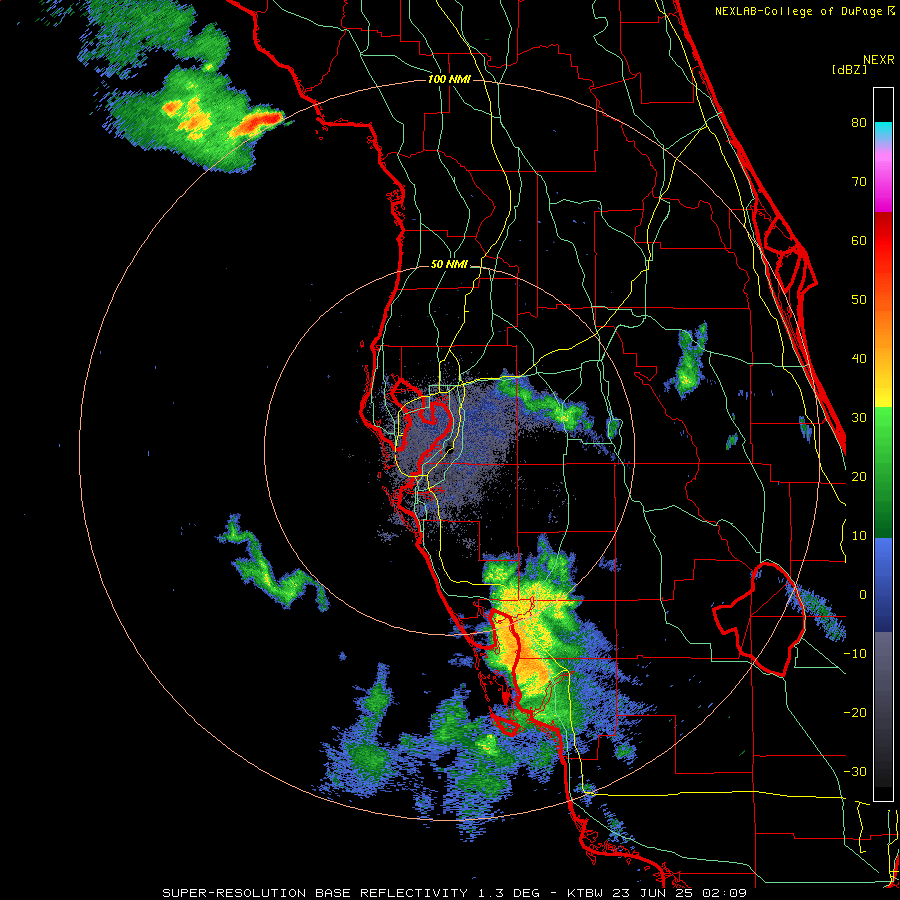Click the Super-Resolution Base Reflectivity caption
Screen dimensions: 900x900
[x=455, y=893]
